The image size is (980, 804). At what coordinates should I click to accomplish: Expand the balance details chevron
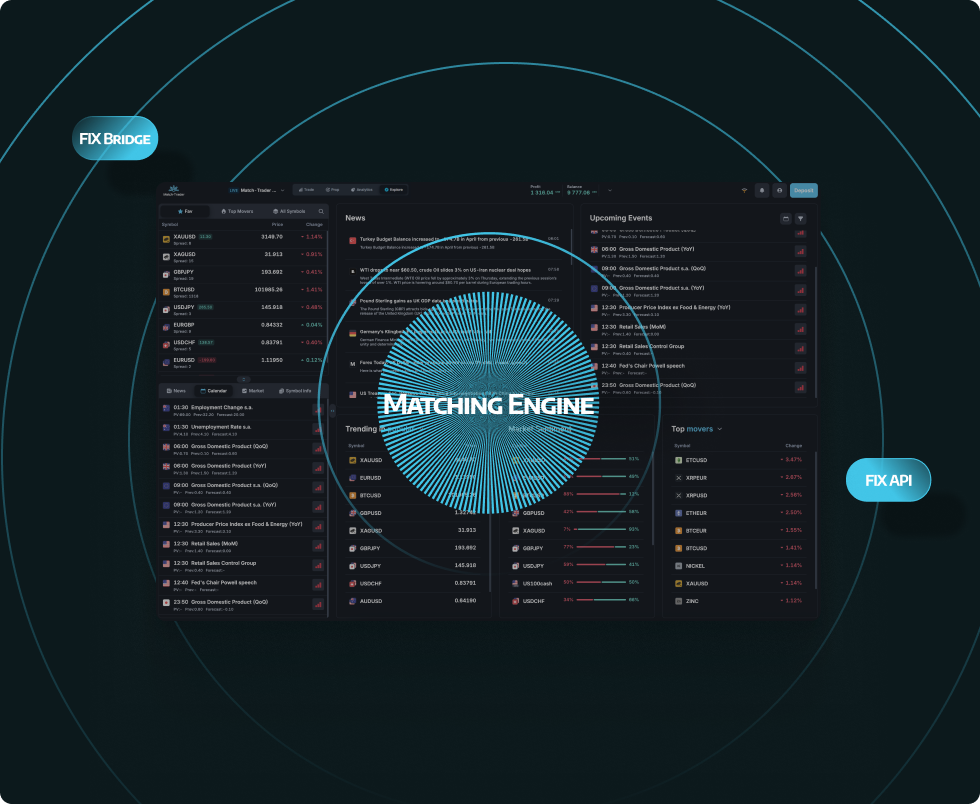pos(609,190)
